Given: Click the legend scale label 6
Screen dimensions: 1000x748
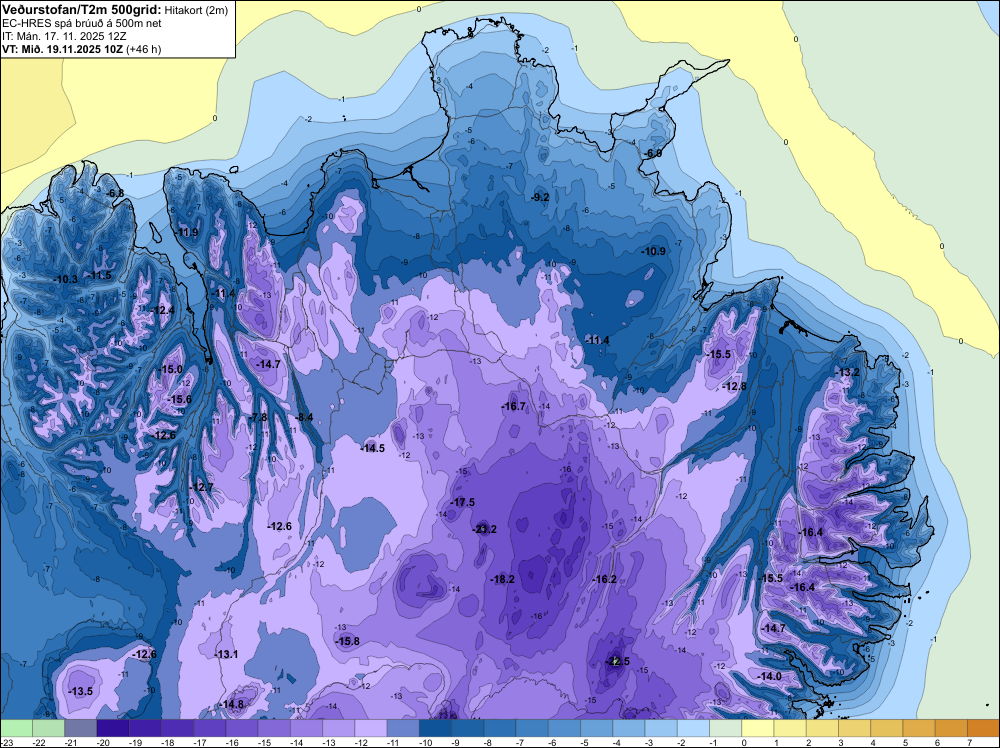Looking at the screenshot, I should (938, 742).
